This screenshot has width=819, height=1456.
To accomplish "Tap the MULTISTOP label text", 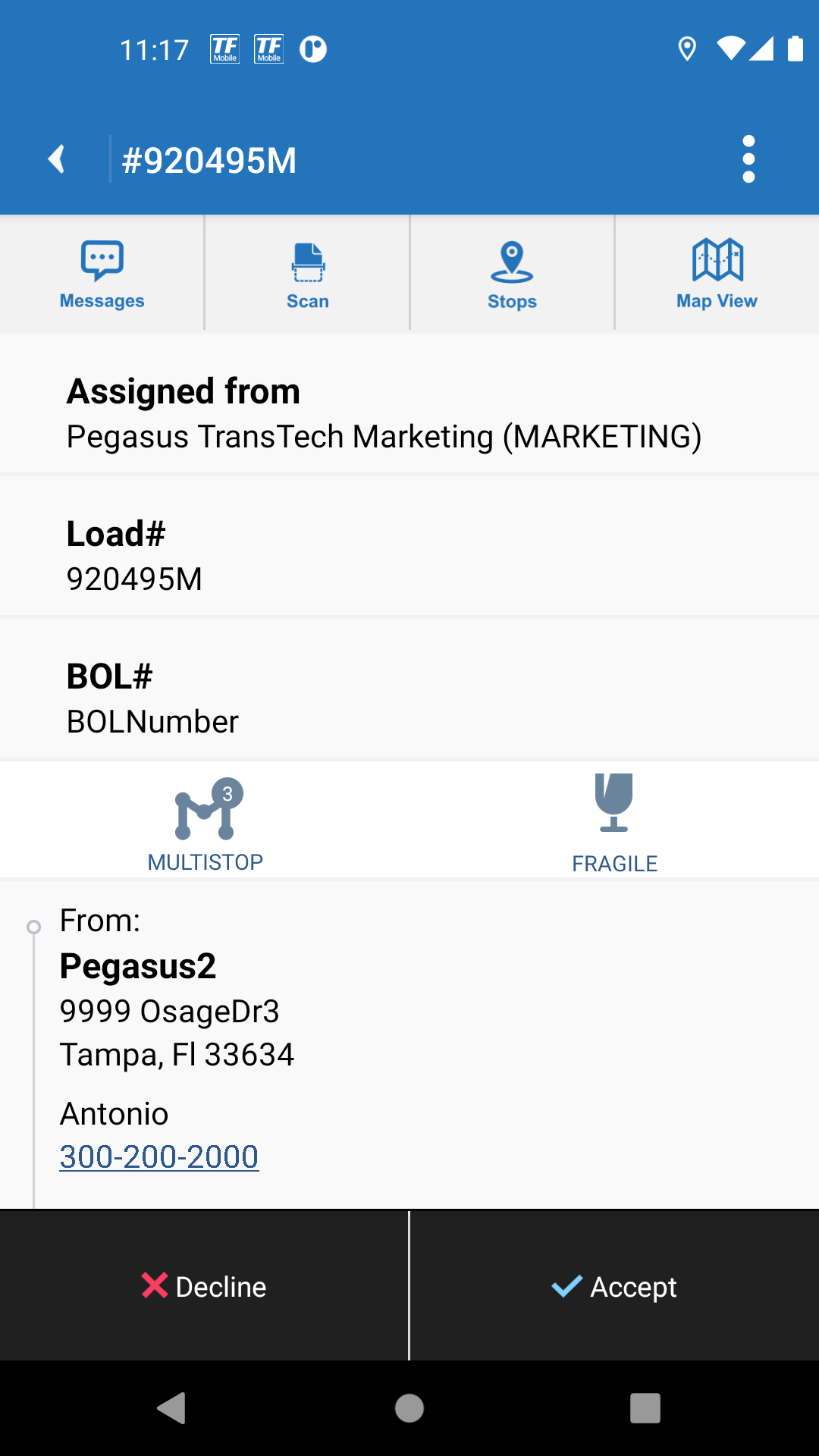I will tap(206, 862).
